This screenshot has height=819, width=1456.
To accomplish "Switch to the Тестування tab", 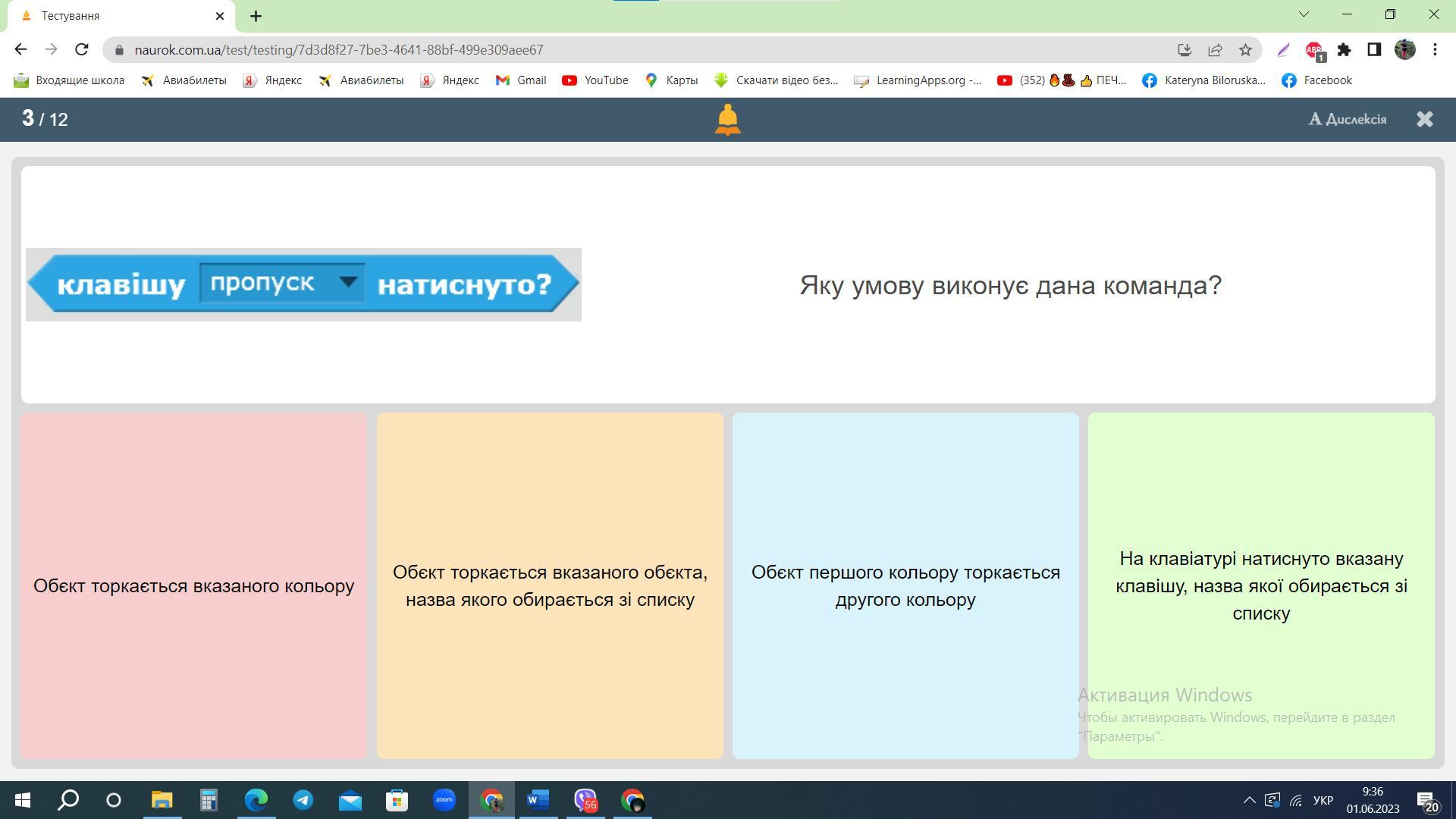I will tap(114, 16).
